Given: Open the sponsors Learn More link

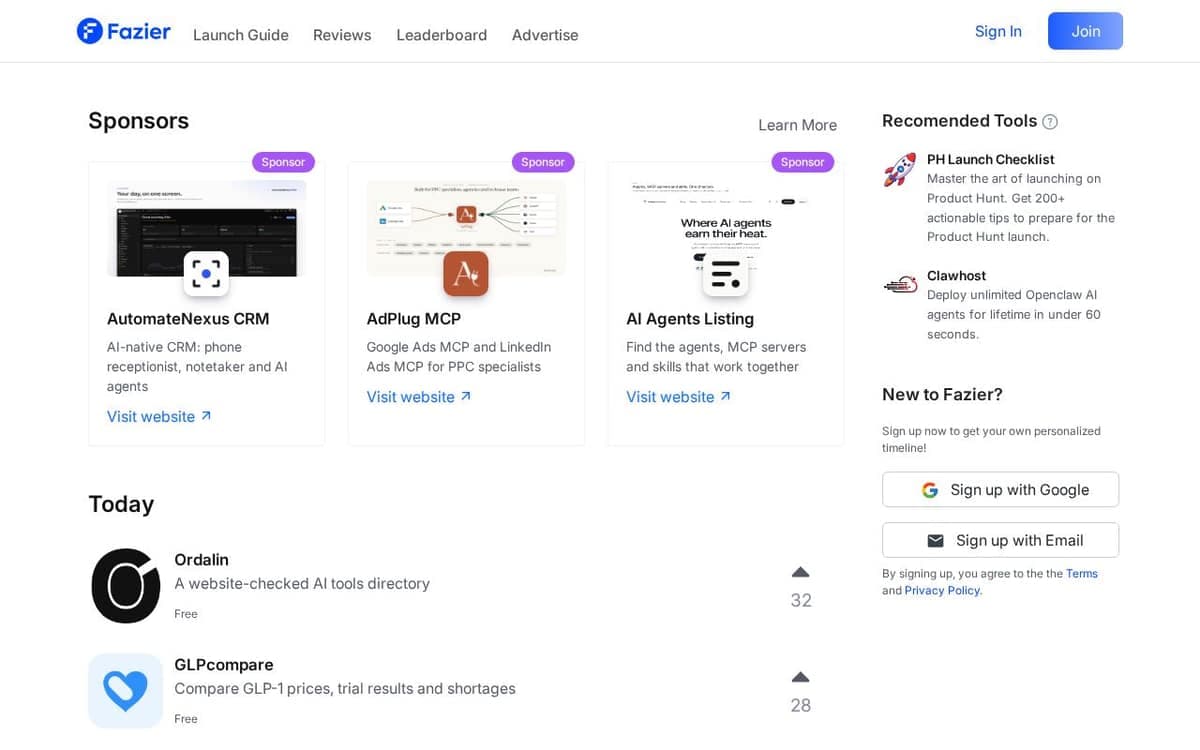Looking at the screenshot, I should pyautogui.click(x=797, y=125).
